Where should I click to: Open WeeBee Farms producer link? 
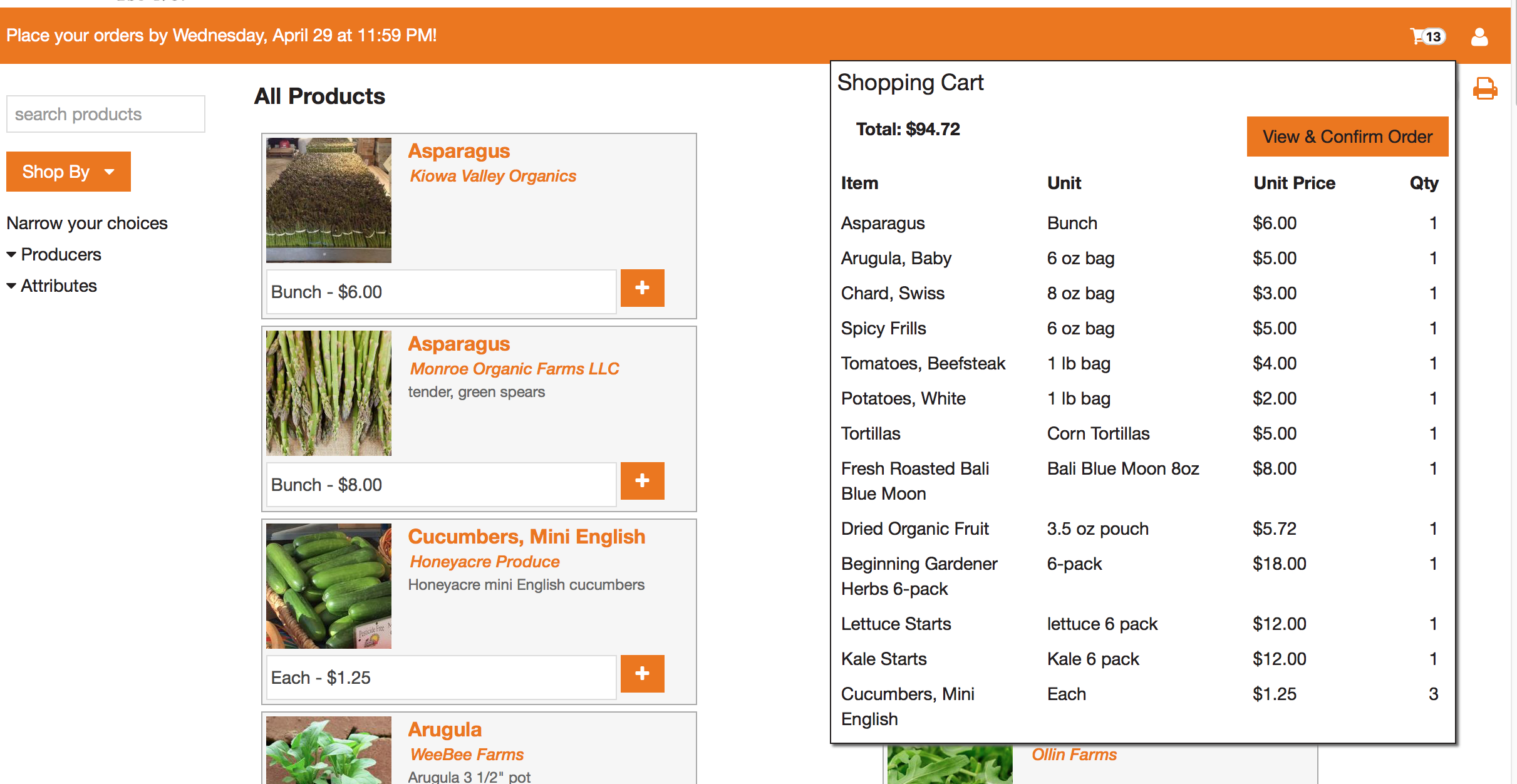pos(467,755)
